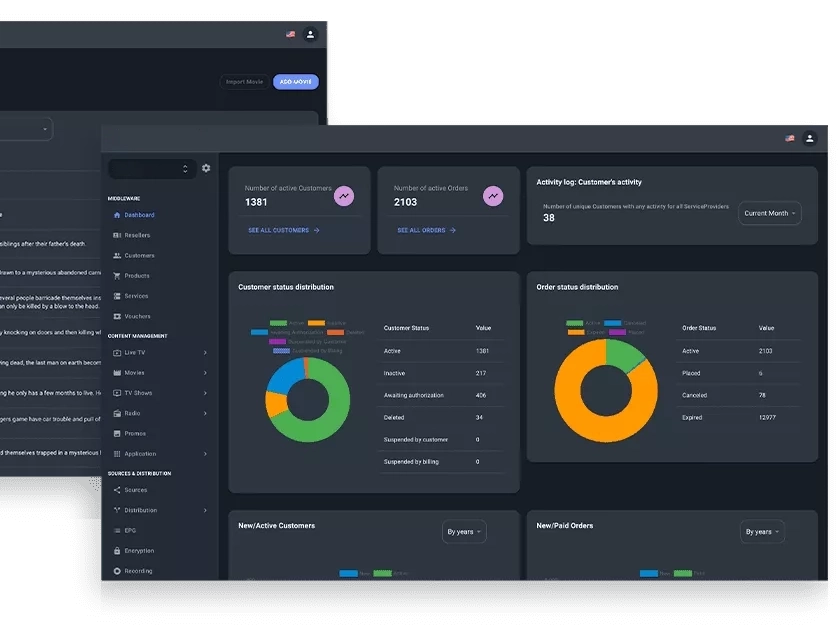Toggle blue New legend in New/Active Customers chart
Screen dimensions: 838x625
pyautogui.click(x=348, y=573)
